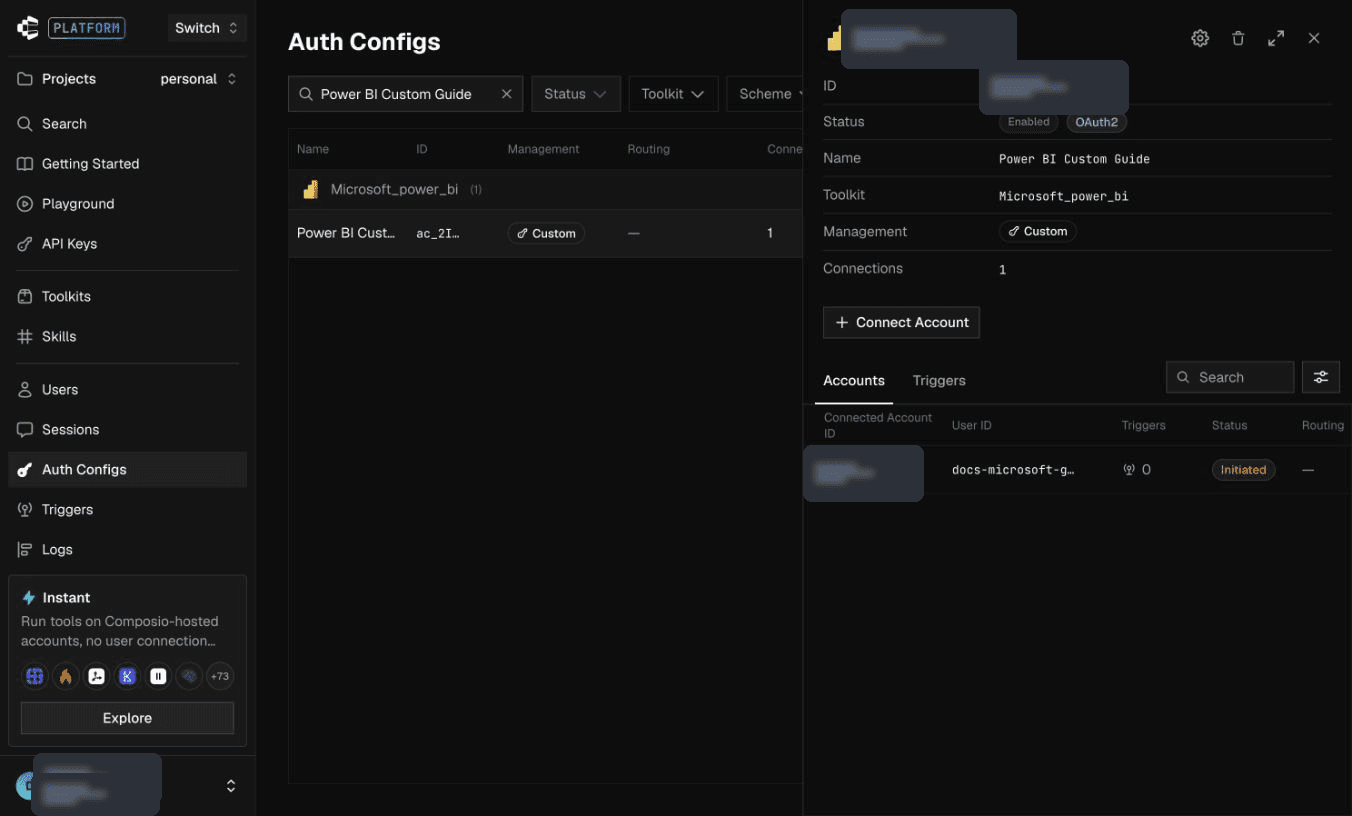Click the +73 more apps badge

point(219,676)
